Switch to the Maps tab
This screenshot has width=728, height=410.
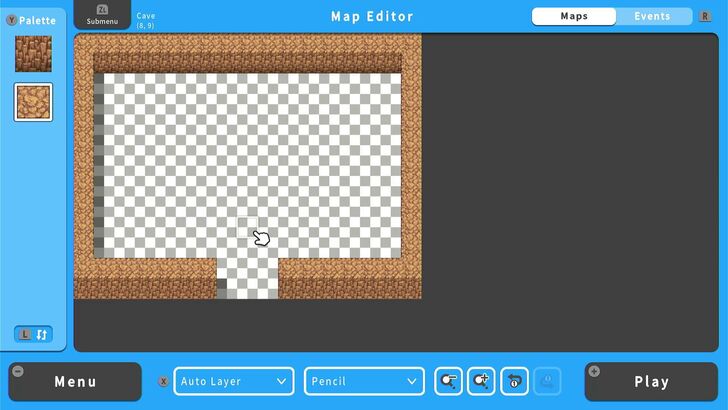(574, 16)
